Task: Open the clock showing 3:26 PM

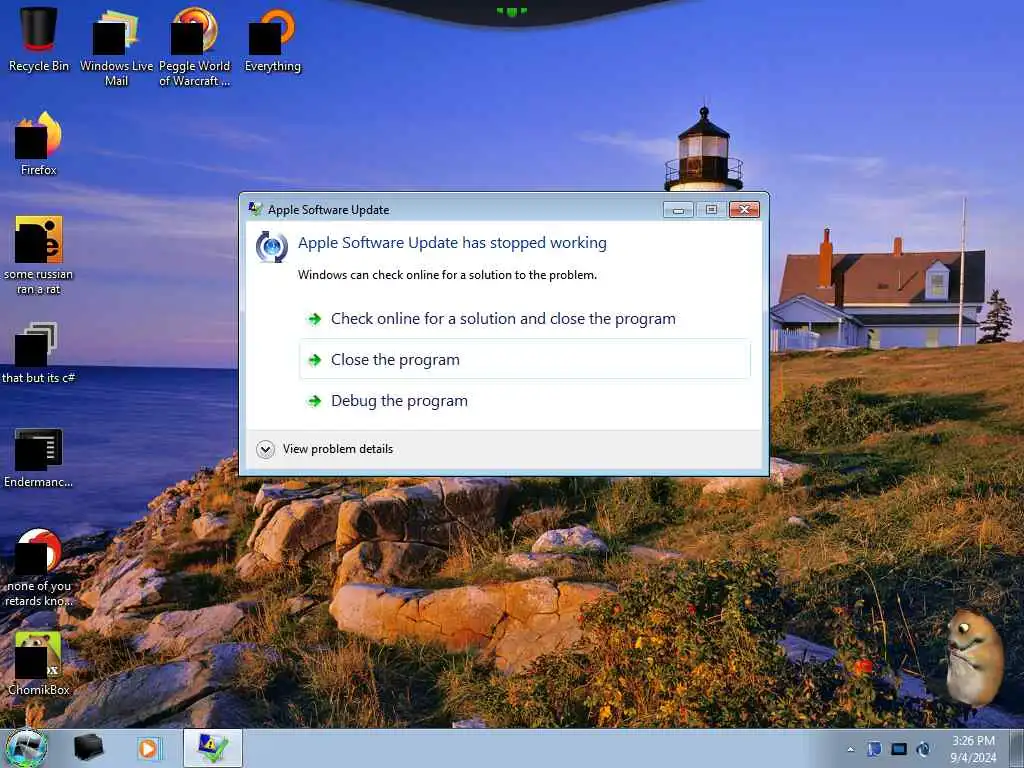Action: coord(973,749)
